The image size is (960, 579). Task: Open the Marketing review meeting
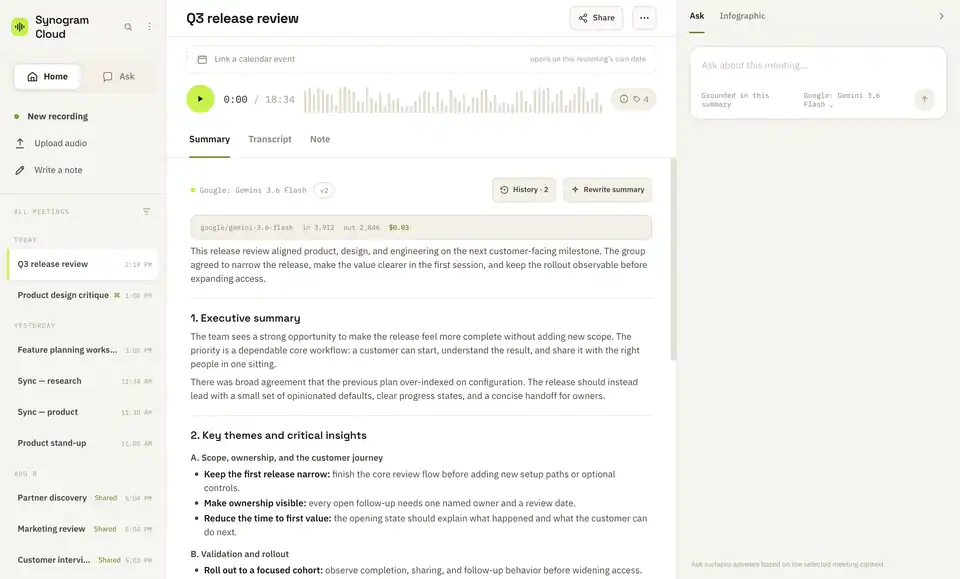tap(83, 529)
